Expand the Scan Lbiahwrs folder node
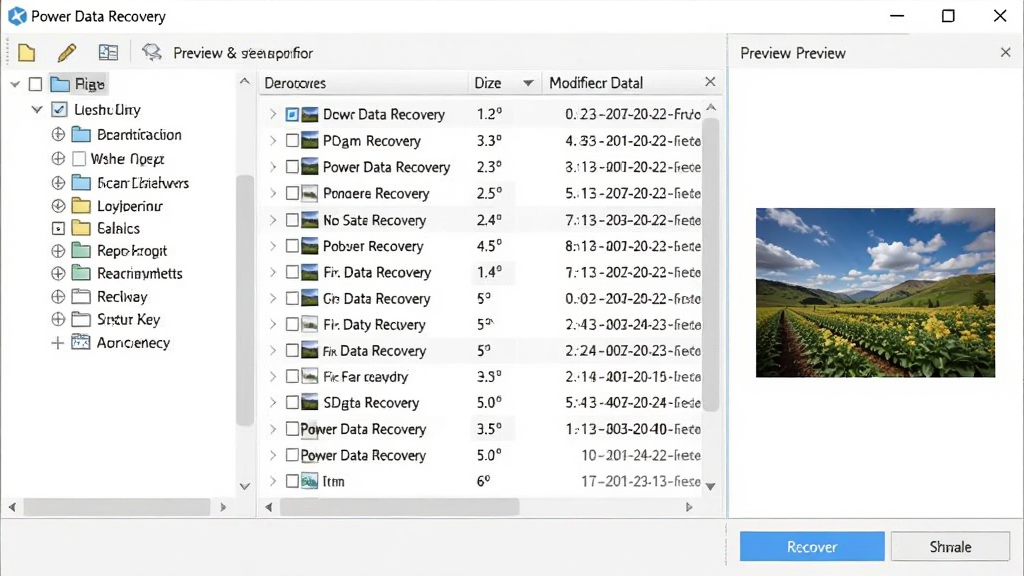 coord(58,182)
